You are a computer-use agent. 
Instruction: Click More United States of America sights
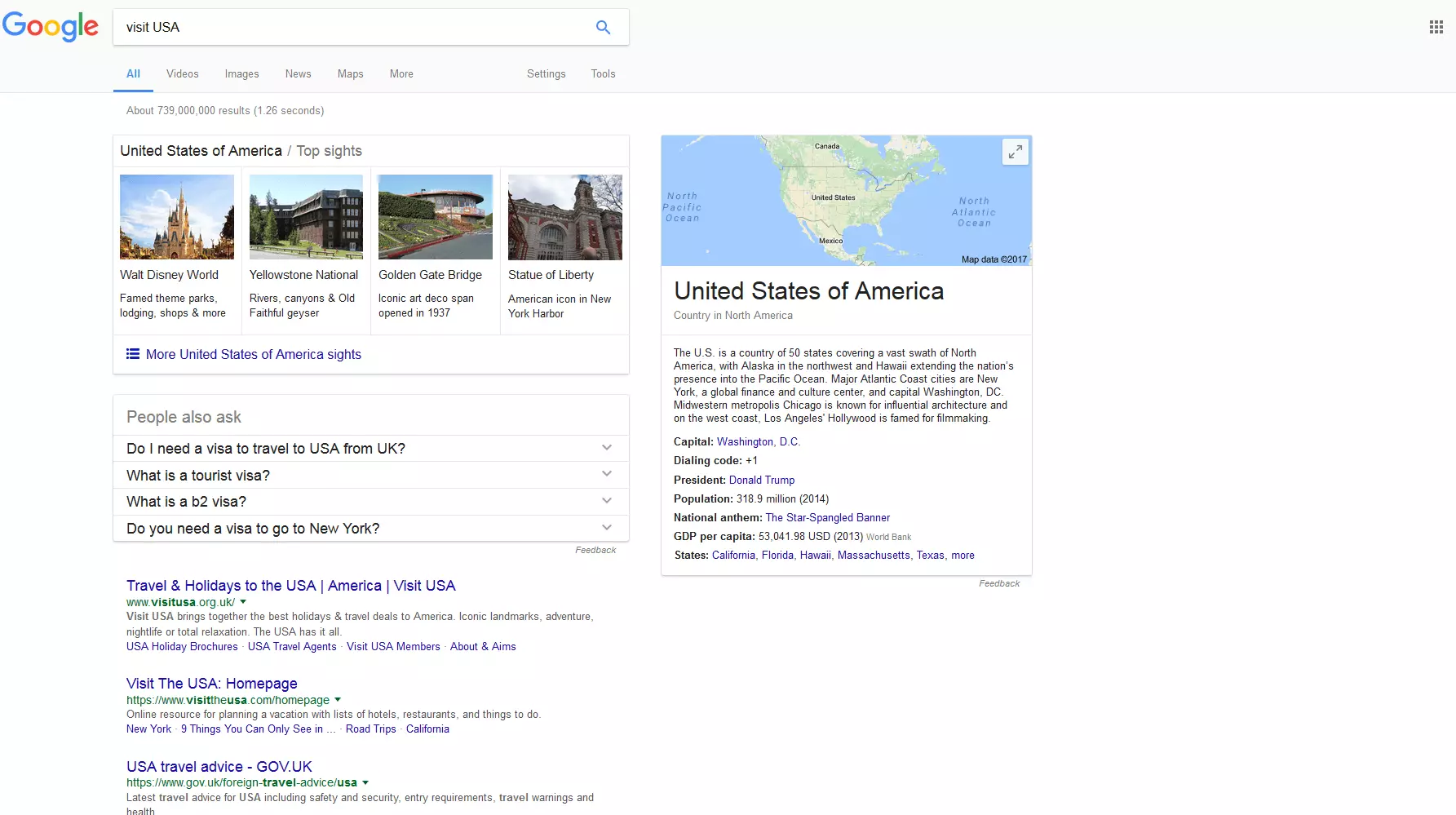tap(254, 354)
